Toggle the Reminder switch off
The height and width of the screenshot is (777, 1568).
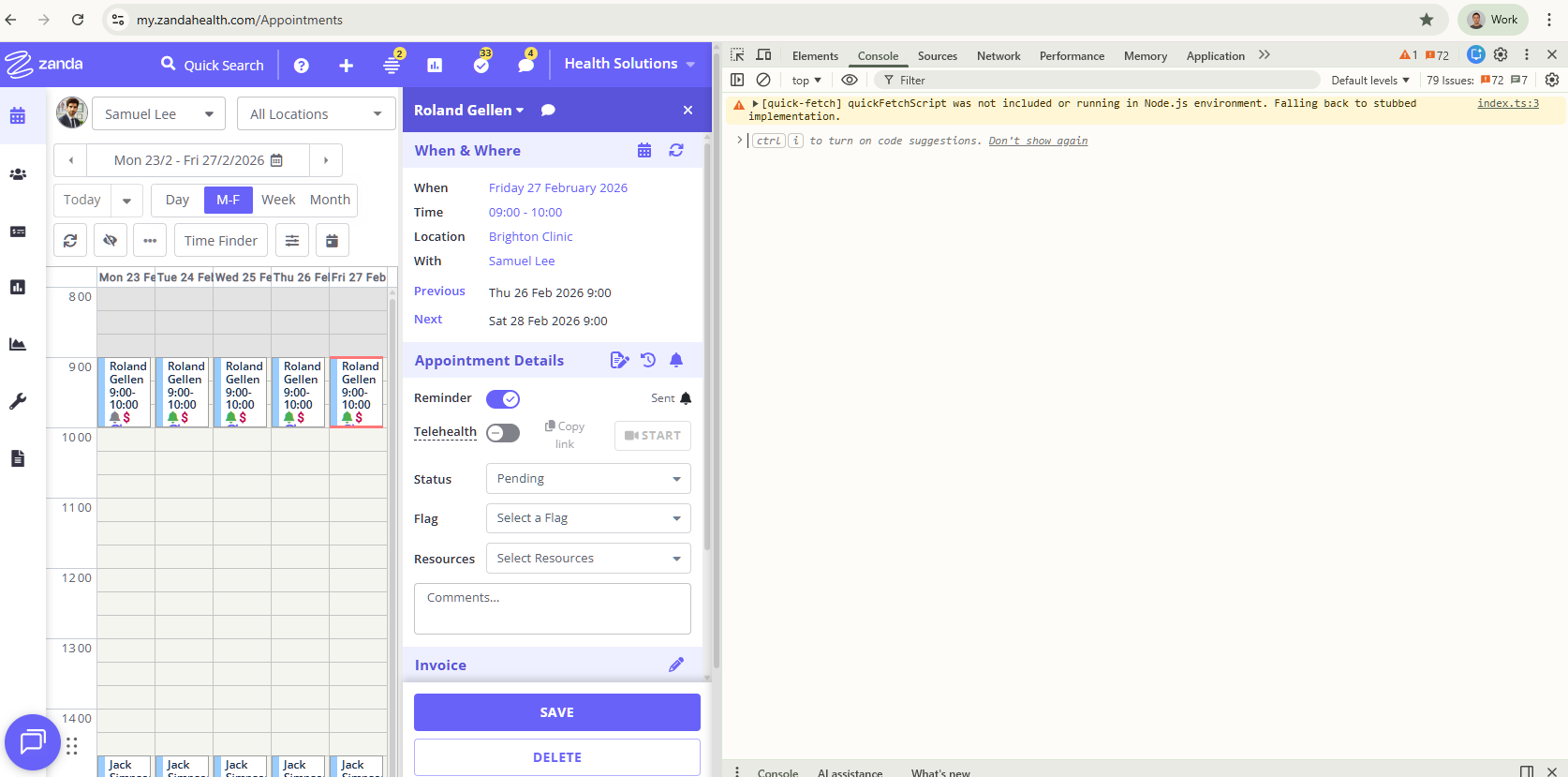pyautogui.click(x=503, y=399)
